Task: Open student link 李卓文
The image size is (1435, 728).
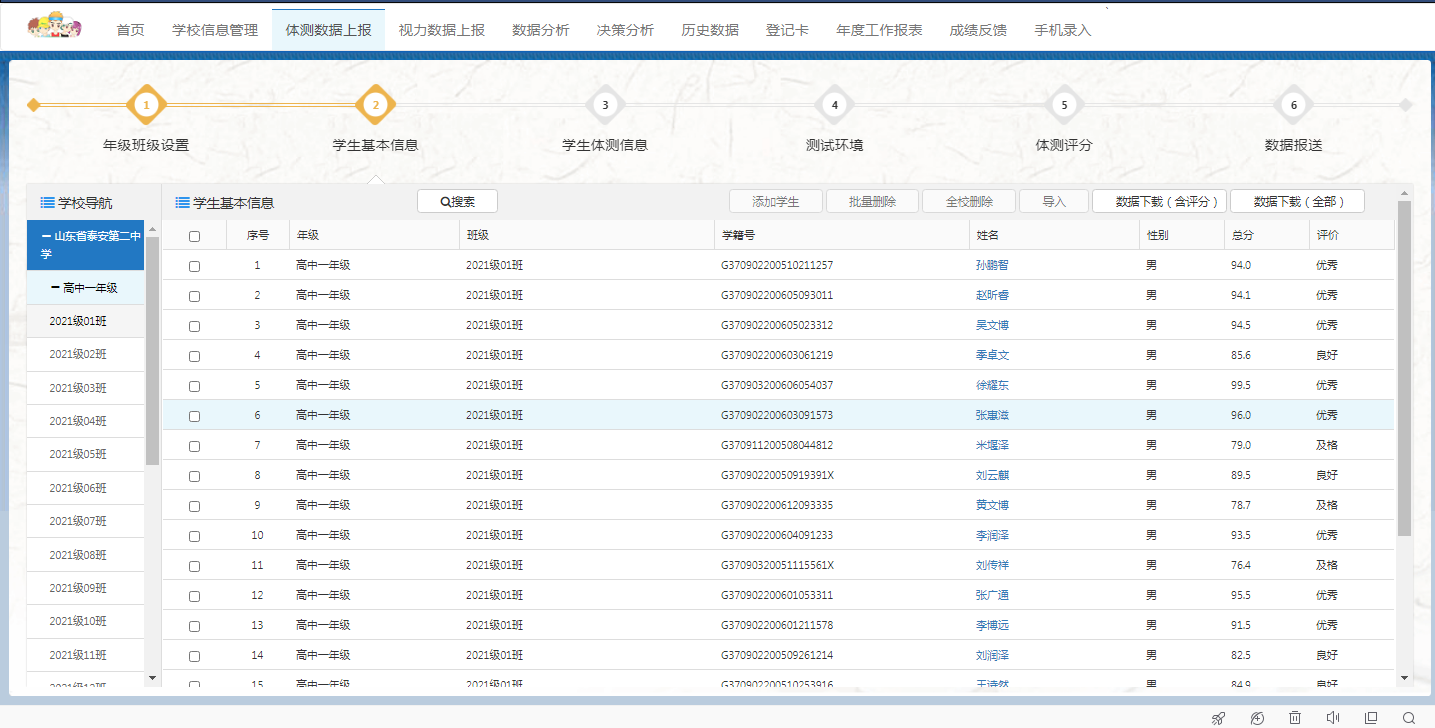Action: pyautogui.click(x=993, y=355)
